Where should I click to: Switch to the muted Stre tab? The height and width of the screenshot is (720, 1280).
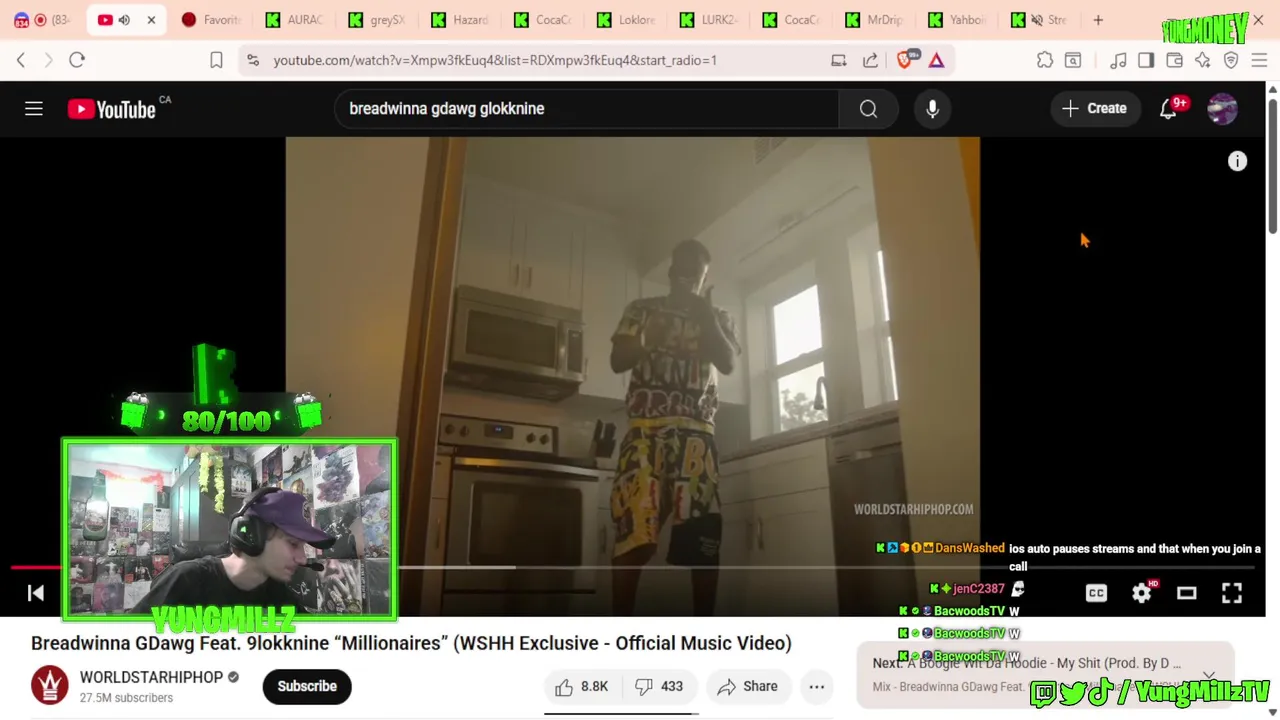(x=1040, y=20)
